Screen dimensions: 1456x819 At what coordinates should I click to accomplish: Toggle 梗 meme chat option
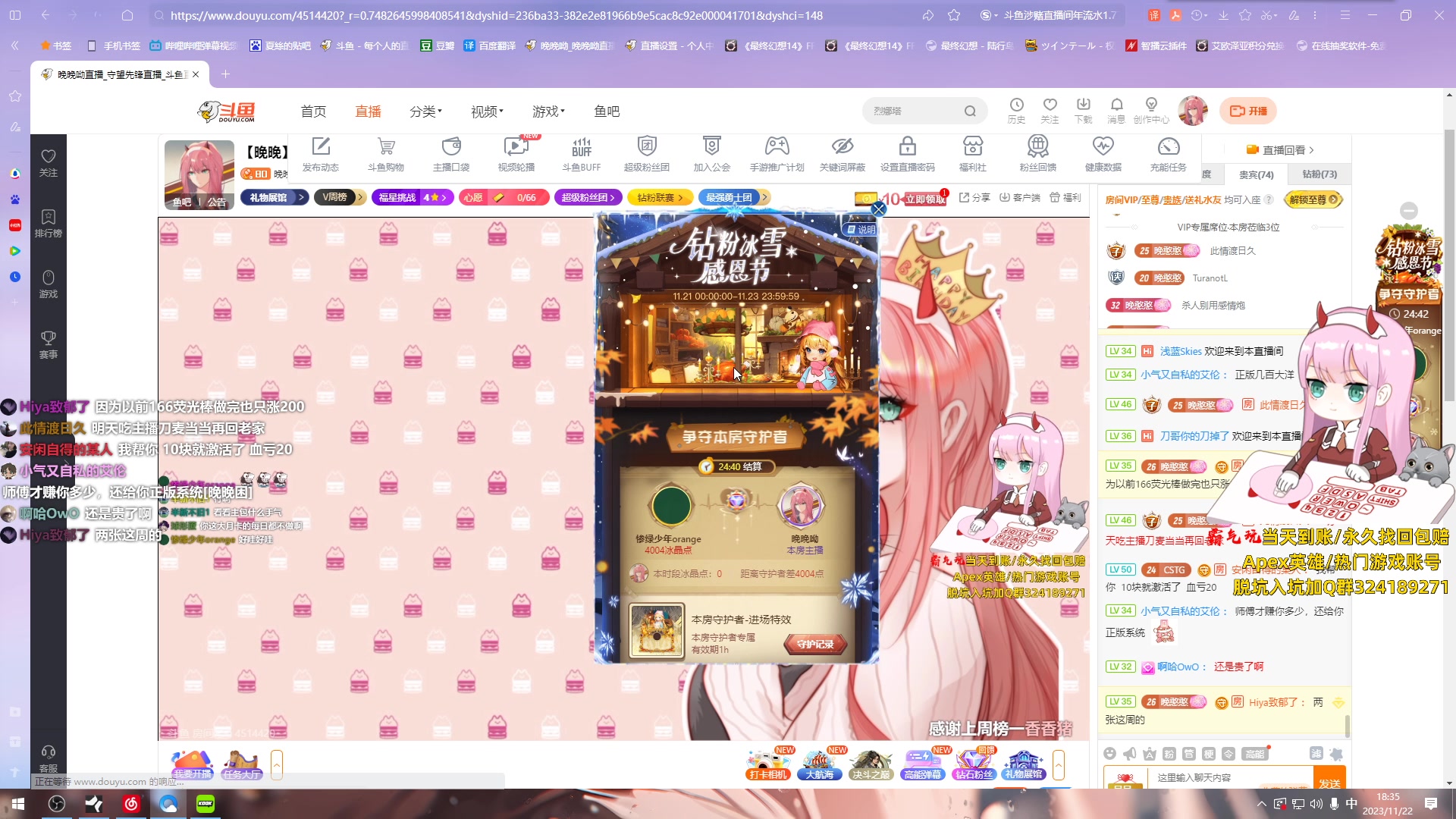1209,754
